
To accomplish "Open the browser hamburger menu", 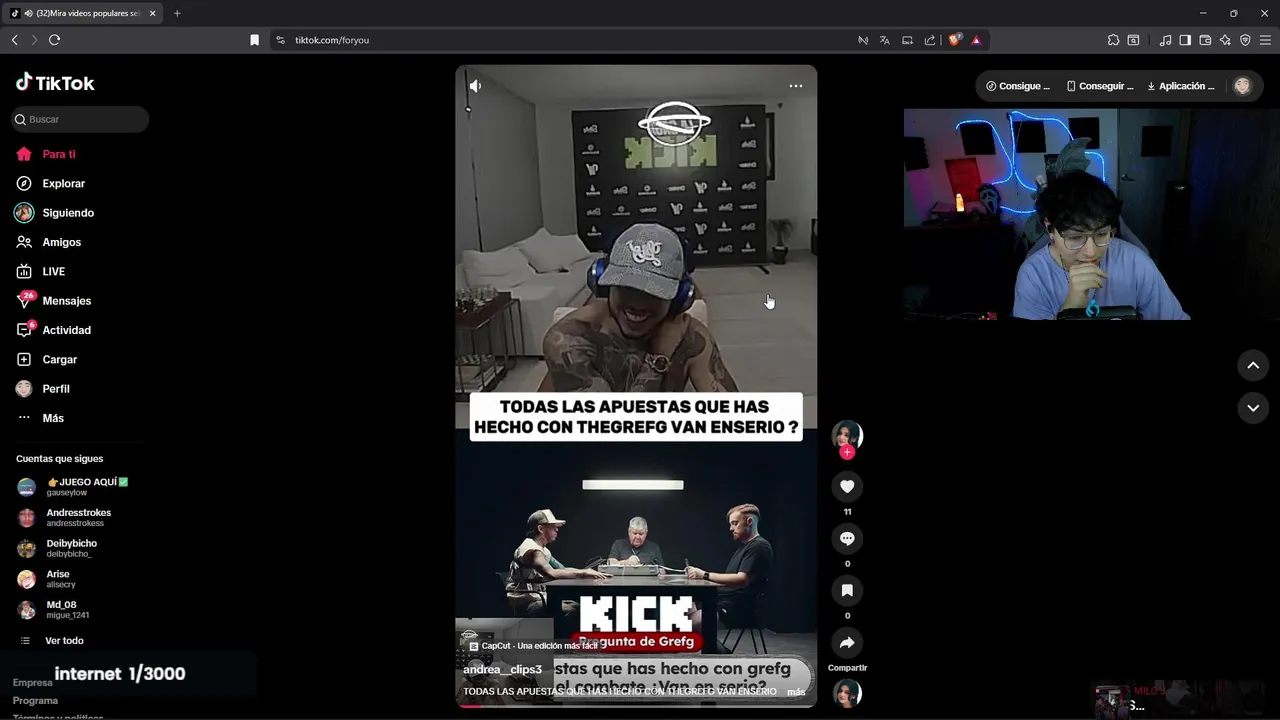I will [x=1266, y=40].
